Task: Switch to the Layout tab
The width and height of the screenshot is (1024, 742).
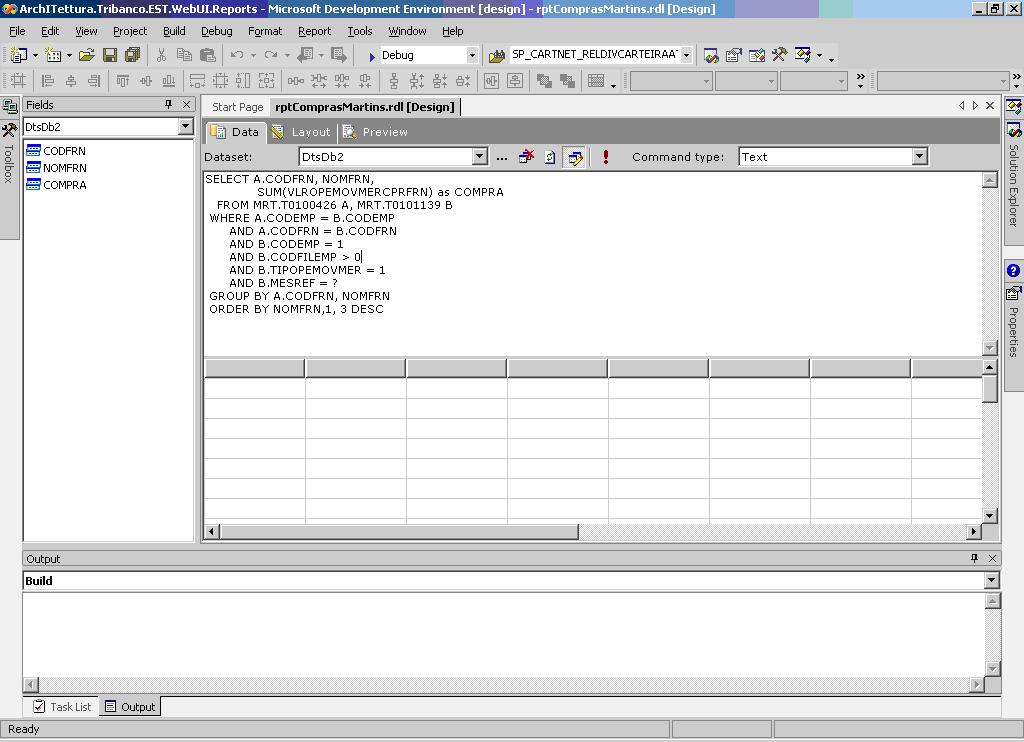Action: (301, 132)
